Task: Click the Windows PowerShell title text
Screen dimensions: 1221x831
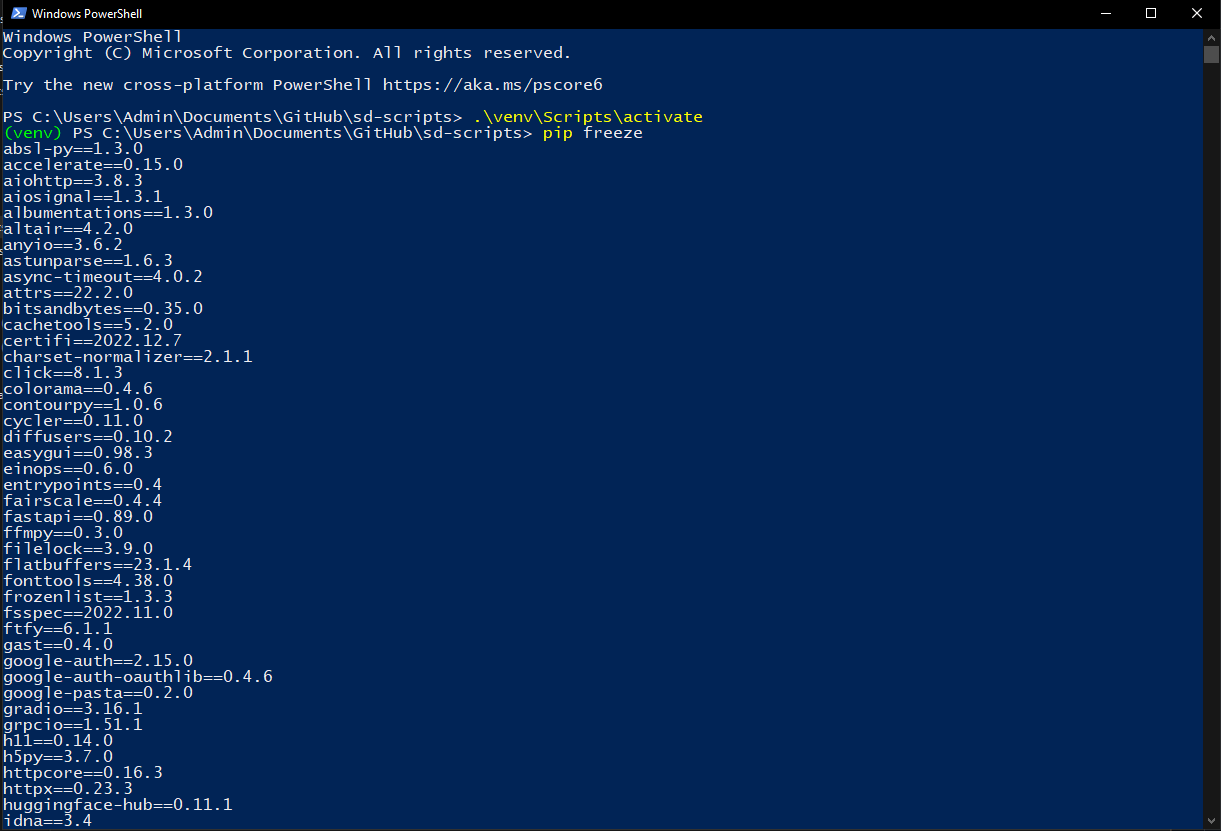Action: tap(87, 14)
